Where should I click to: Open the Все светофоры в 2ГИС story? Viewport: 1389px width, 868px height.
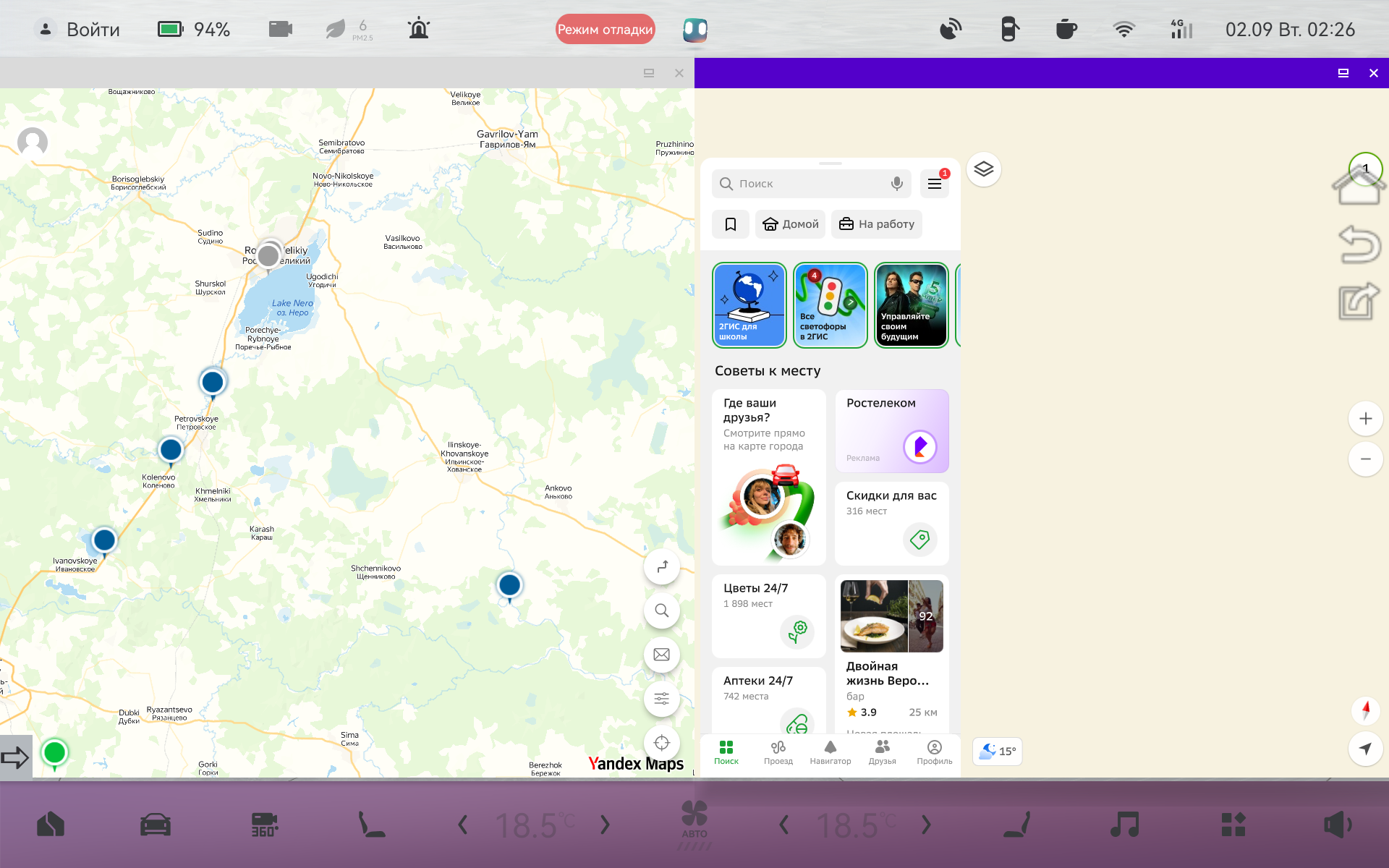[x=831, y=305]
